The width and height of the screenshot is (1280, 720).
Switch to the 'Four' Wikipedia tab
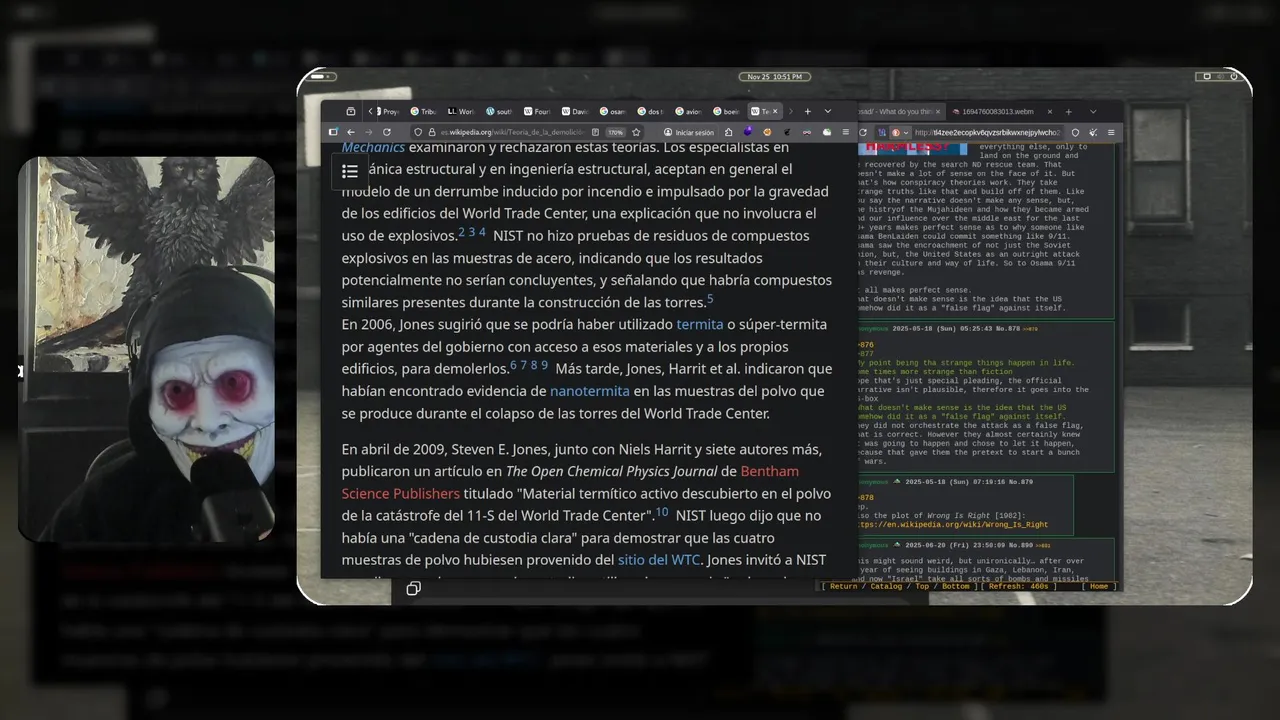535,111
